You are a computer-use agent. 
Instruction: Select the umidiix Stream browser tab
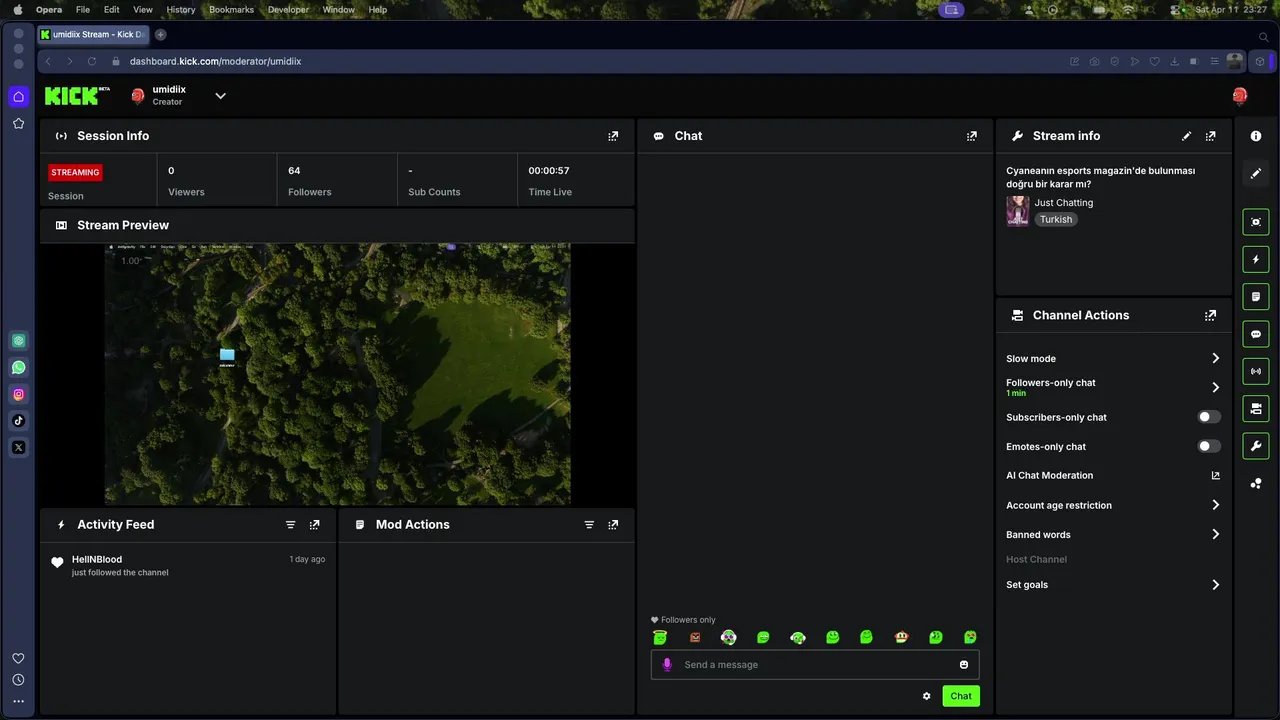93,34
